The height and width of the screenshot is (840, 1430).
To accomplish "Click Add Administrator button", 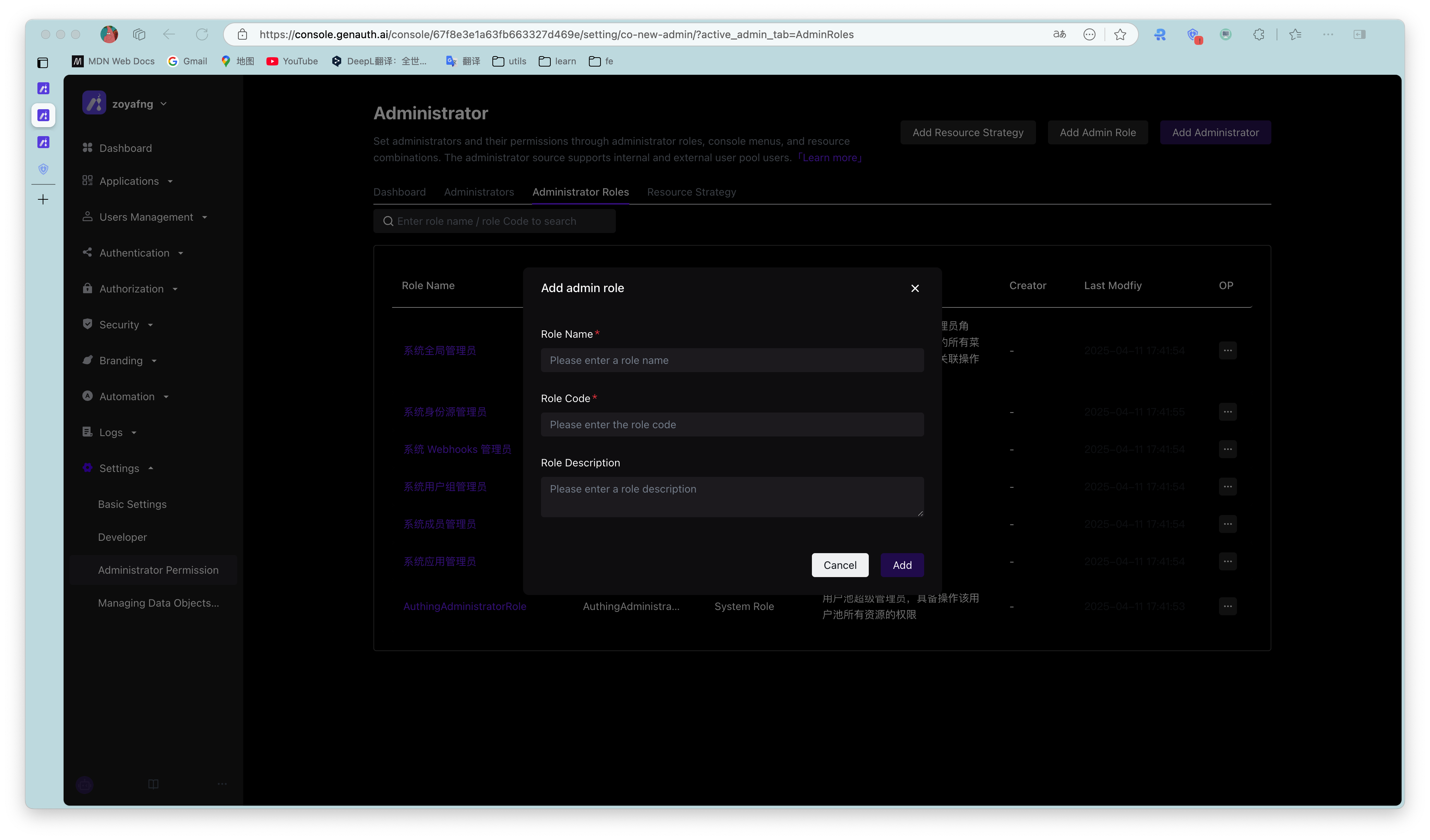I will pyautogui.click(x=1215, y=132).
